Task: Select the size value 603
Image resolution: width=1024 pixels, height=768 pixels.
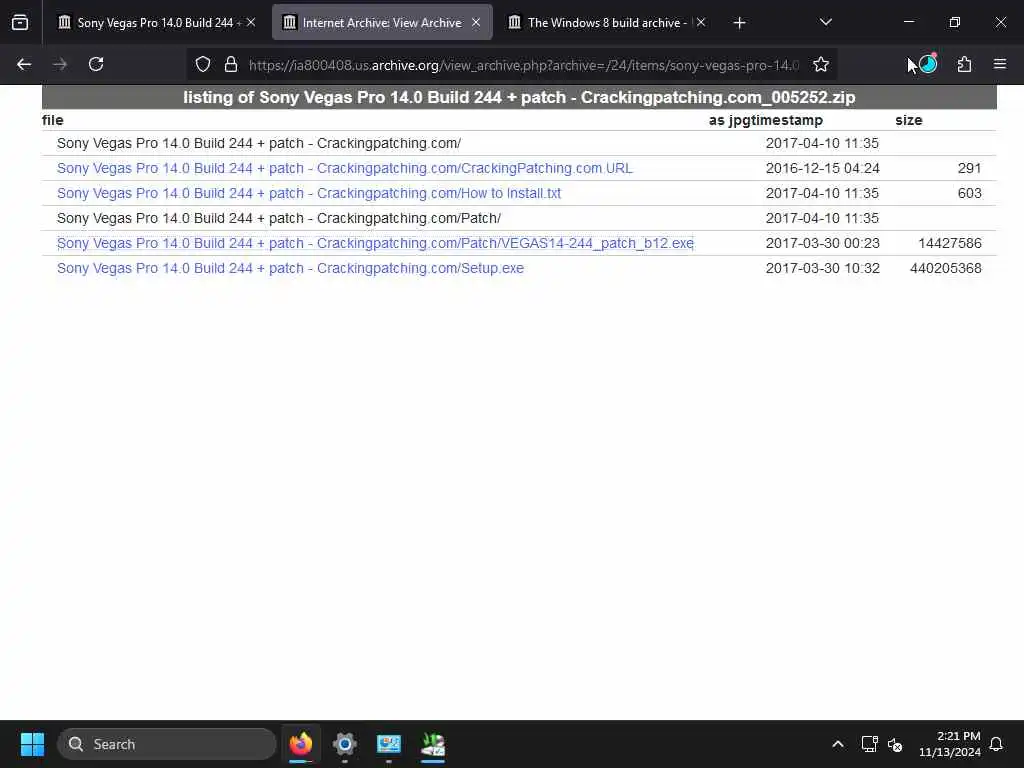Action: tap(969, 193)
